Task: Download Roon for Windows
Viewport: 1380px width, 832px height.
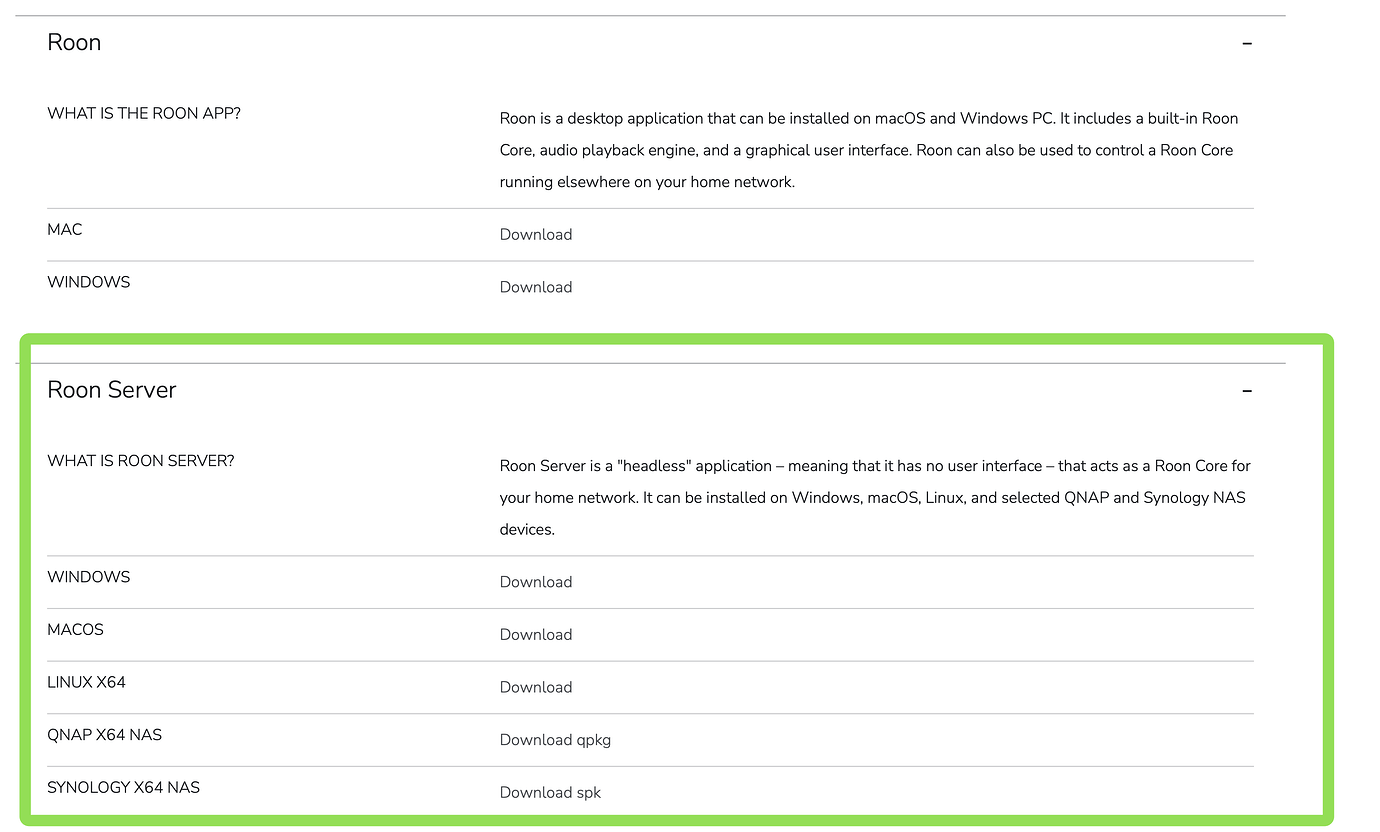Action: [535, 287]
